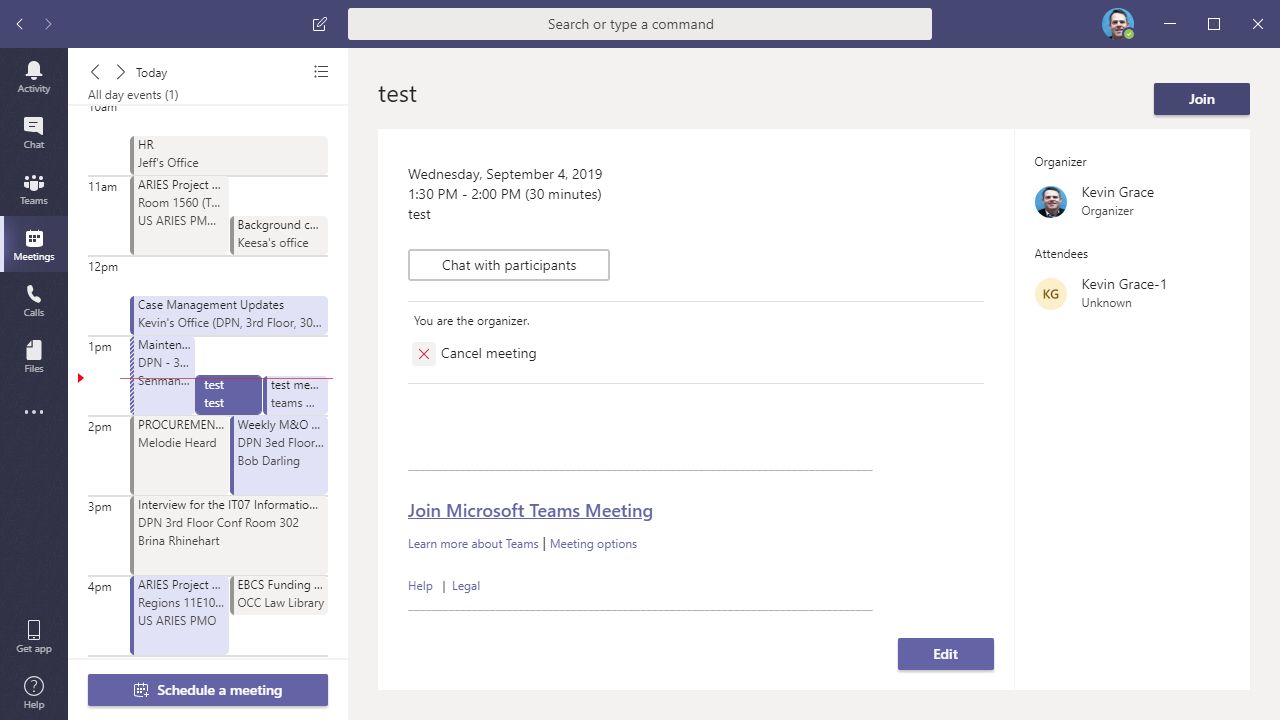
Task: Start a new chat with the compose icon
Action: click(x=319, y=24)
